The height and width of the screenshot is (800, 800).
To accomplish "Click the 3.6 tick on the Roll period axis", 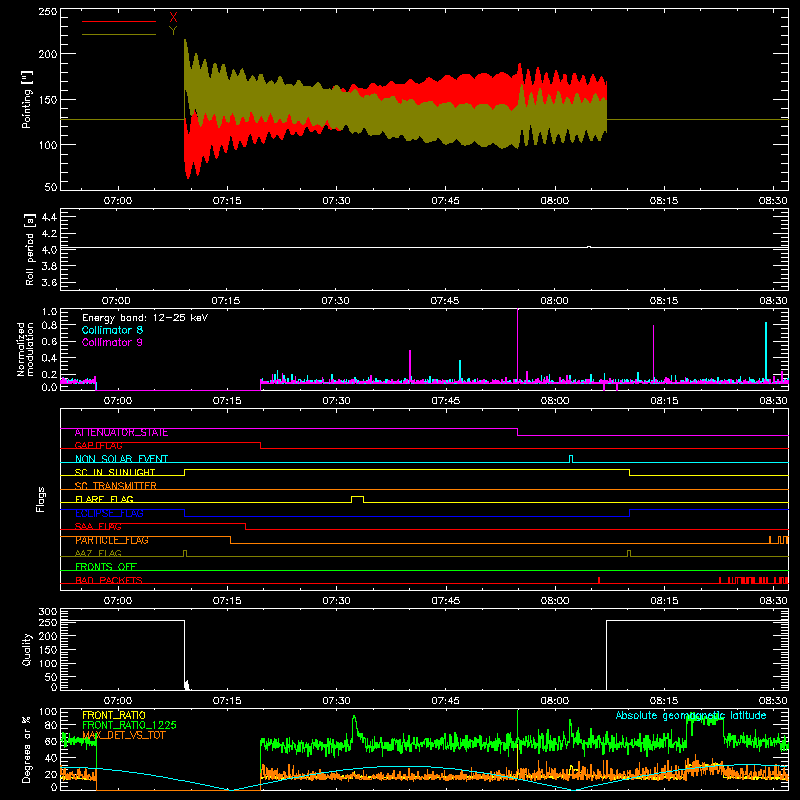I will (49, 282).
